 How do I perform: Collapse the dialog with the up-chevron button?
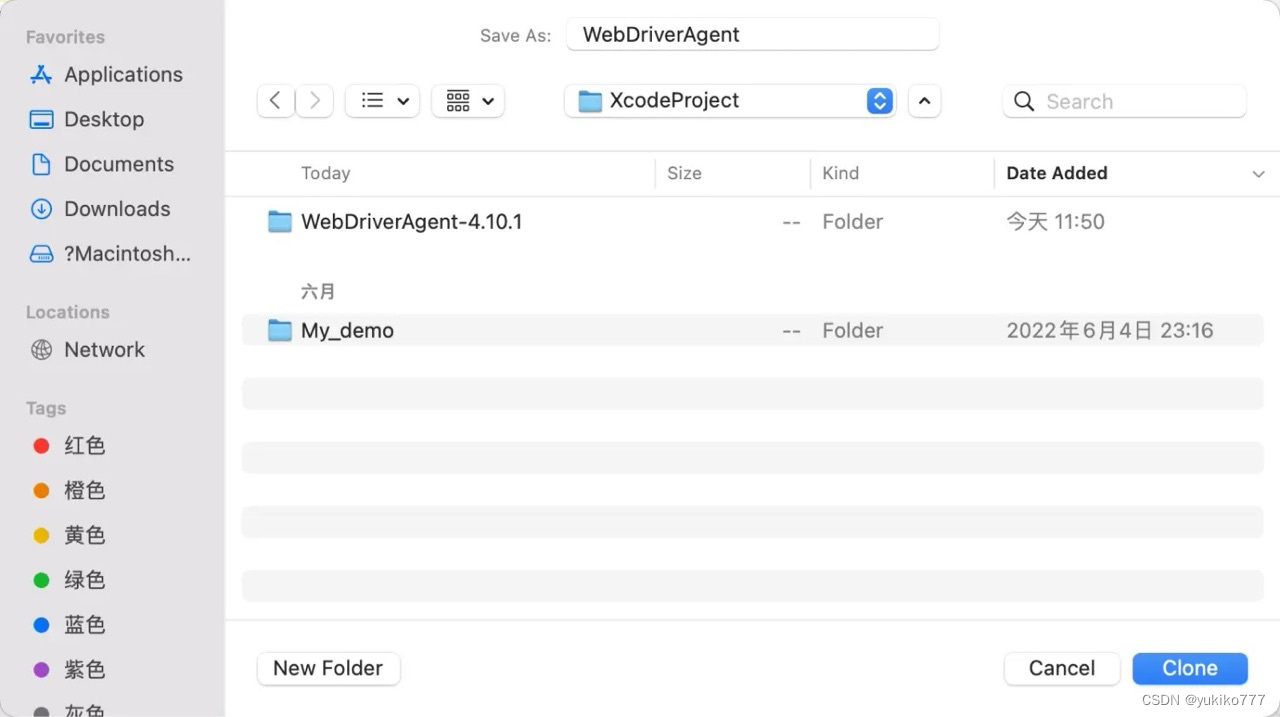point(924,101)
